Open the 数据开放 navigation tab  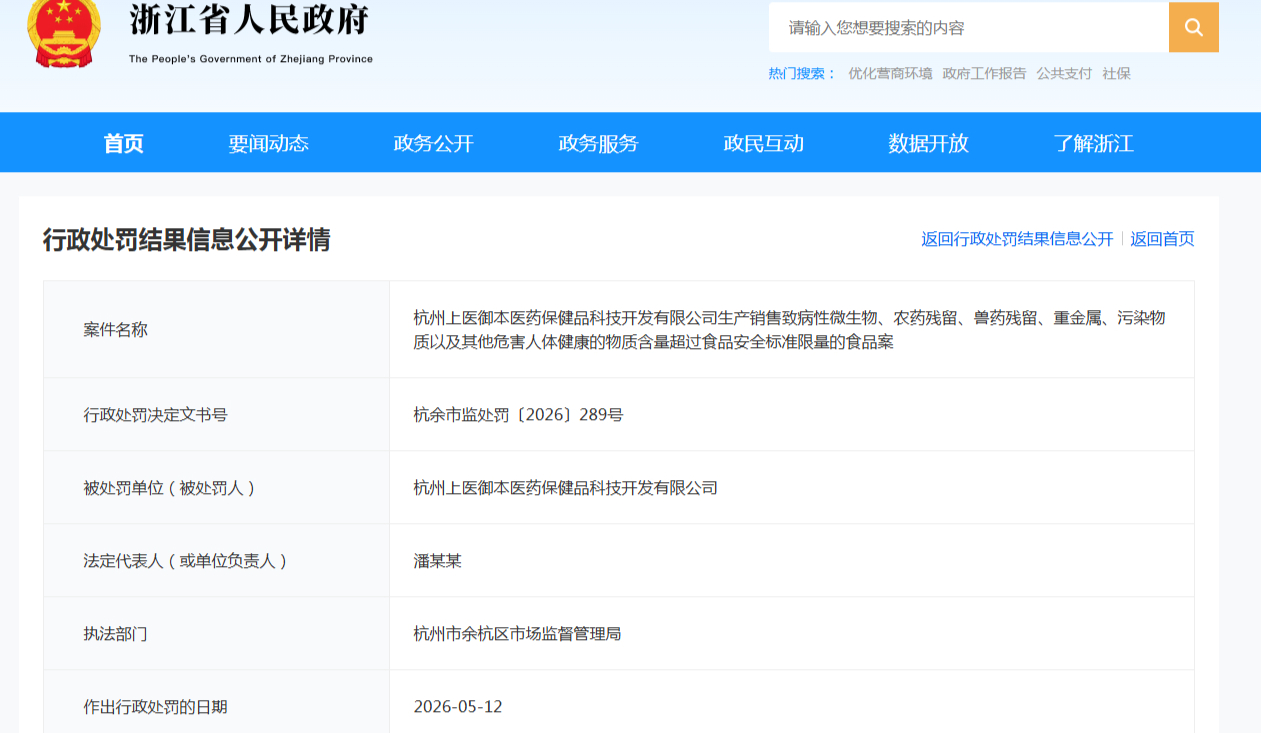coord(928,143)
